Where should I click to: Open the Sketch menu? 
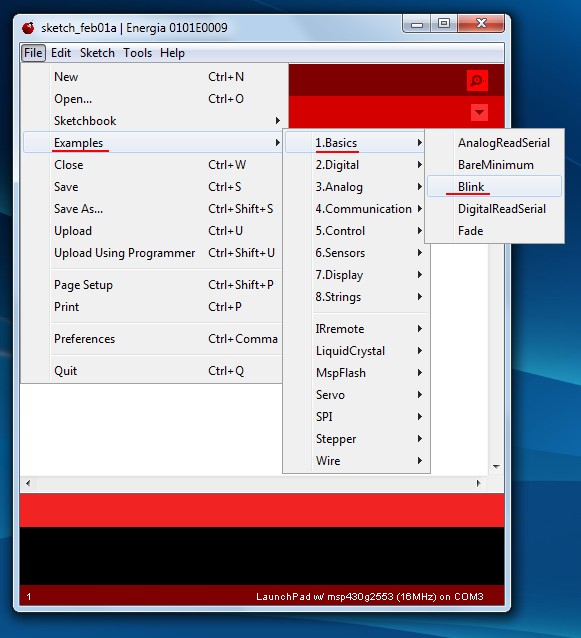coord(97,53)
